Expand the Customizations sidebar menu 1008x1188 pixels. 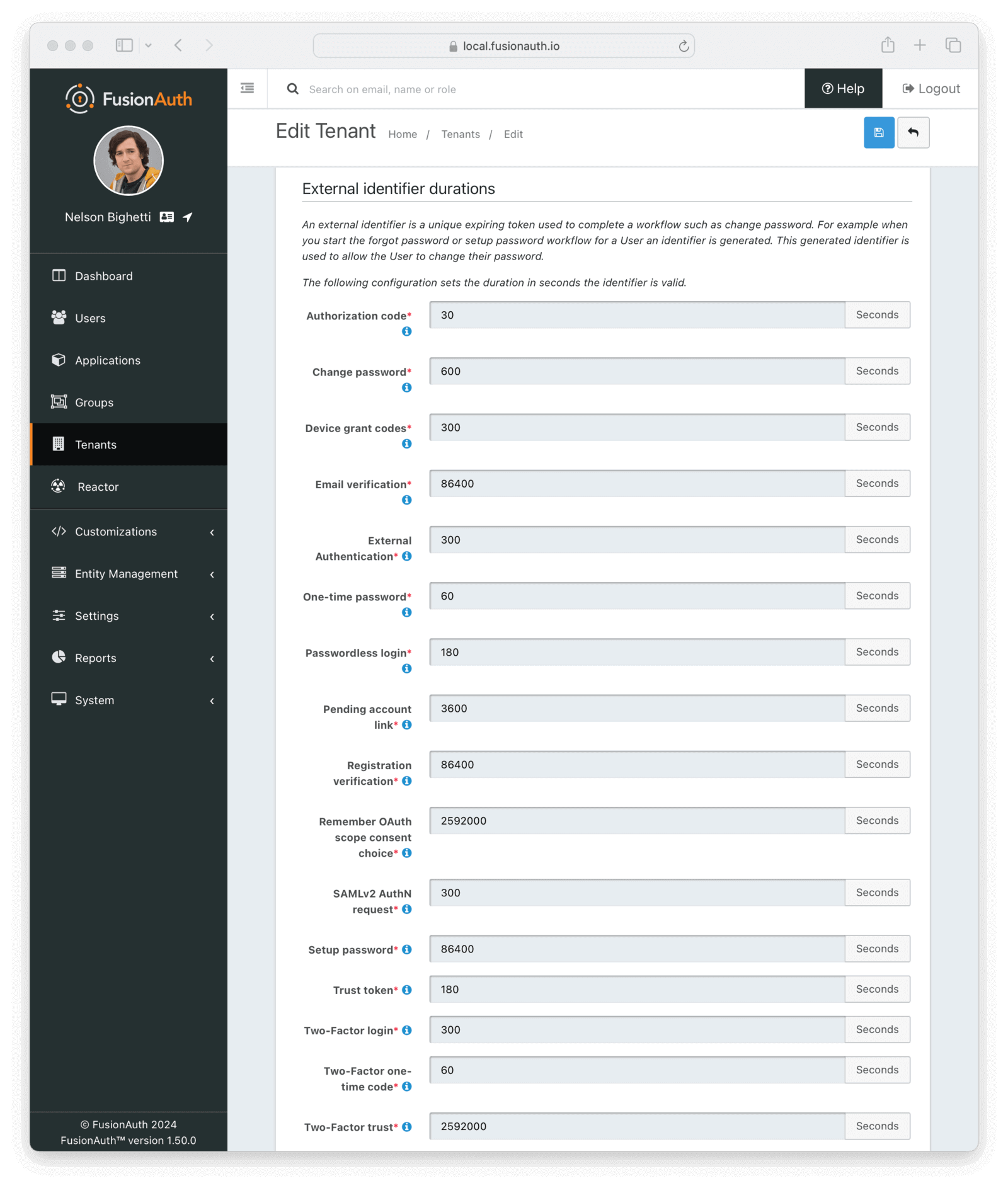pos(129,532)
